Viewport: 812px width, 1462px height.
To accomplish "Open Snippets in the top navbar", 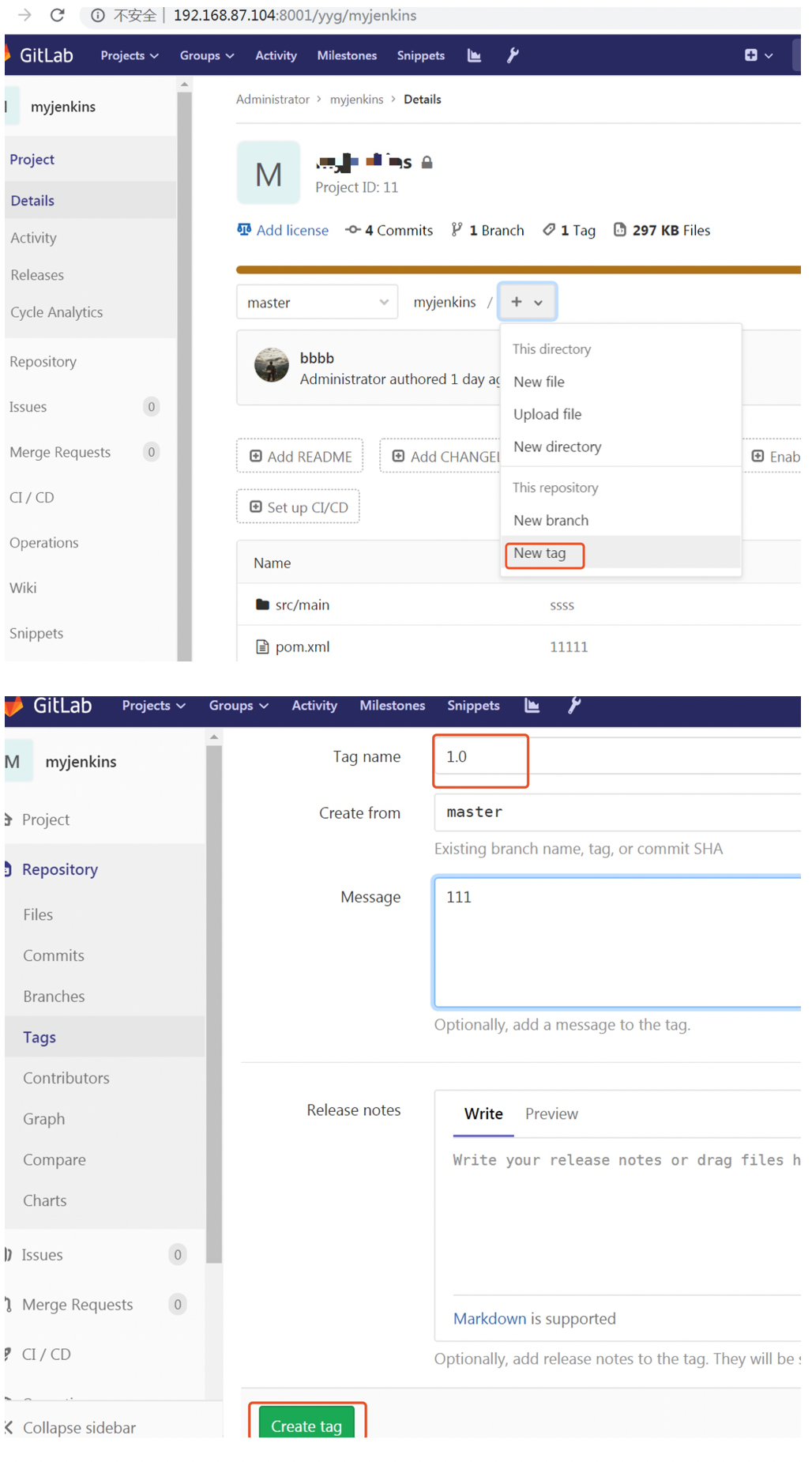I will click(x=420, y=55).
